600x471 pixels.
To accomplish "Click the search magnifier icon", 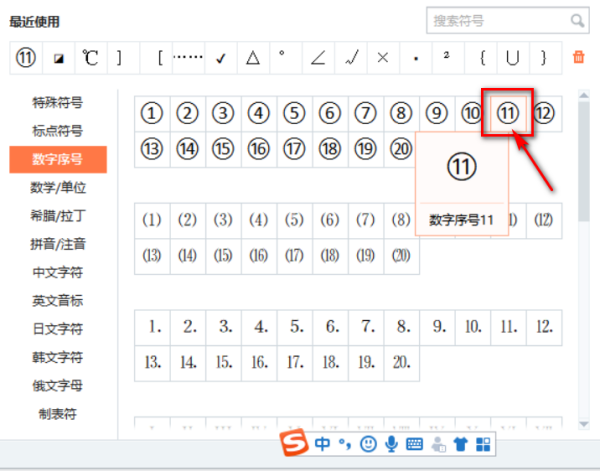I will click(577, 20).
